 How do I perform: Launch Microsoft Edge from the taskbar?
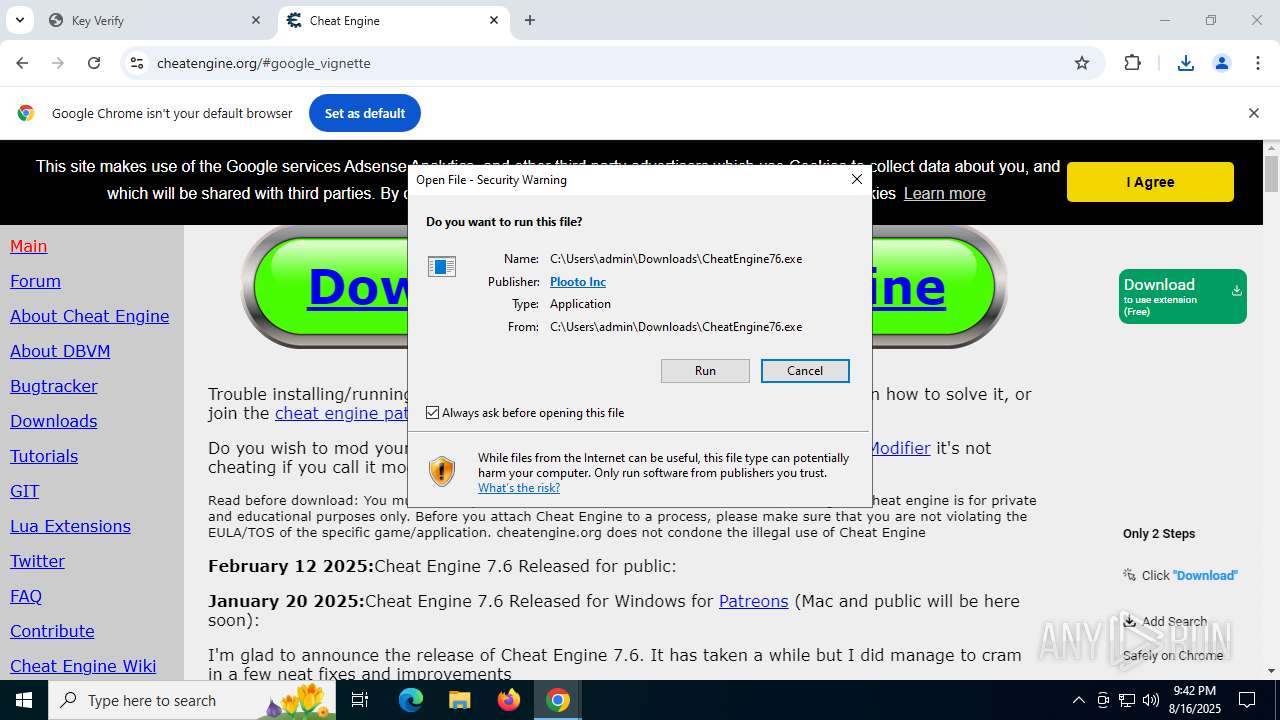pos(411,700)
